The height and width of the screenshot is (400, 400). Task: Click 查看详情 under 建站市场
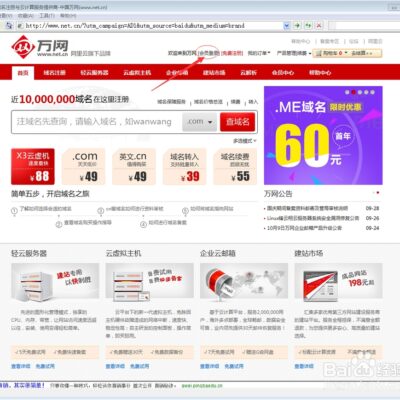pyautogui.click(x=304, y=366)
